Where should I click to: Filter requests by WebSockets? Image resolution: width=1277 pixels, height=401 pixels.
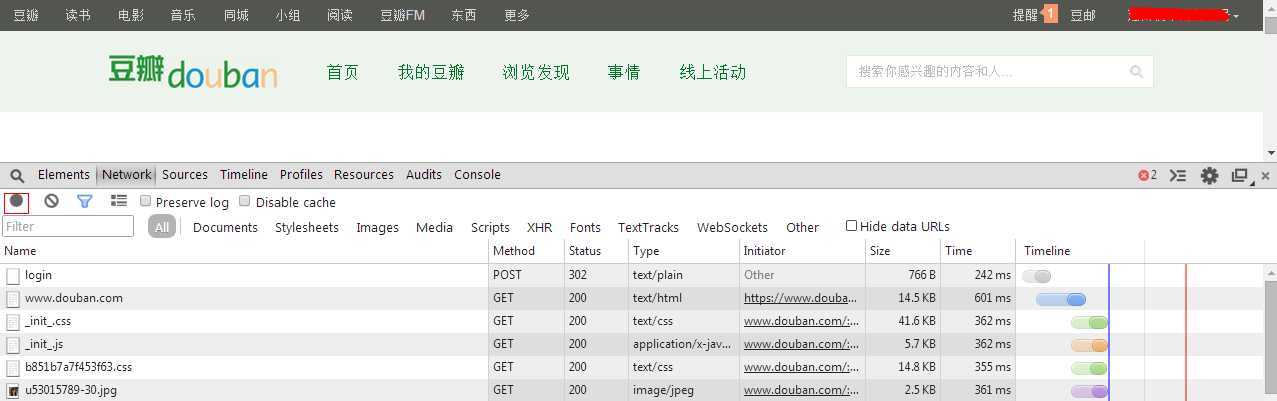pyautogui.click(x=732, y=227)
